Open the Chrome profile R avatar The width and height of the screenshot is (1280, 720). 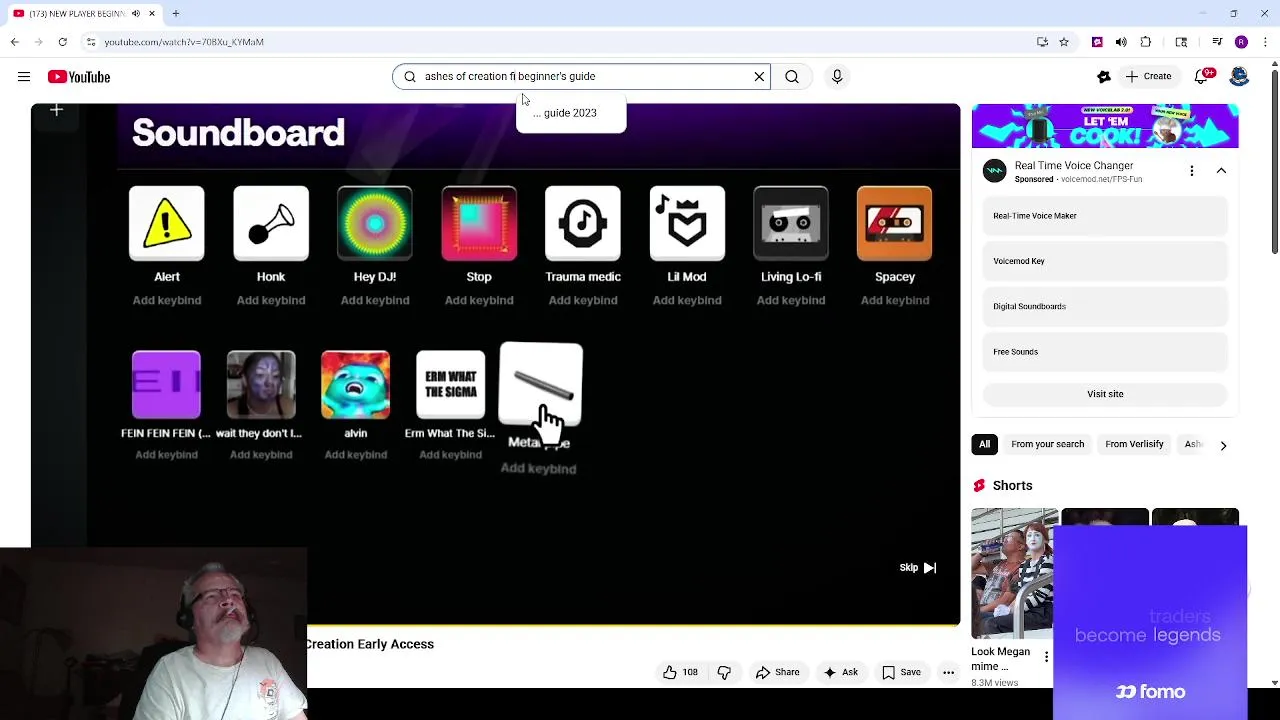coord(1241,42)
